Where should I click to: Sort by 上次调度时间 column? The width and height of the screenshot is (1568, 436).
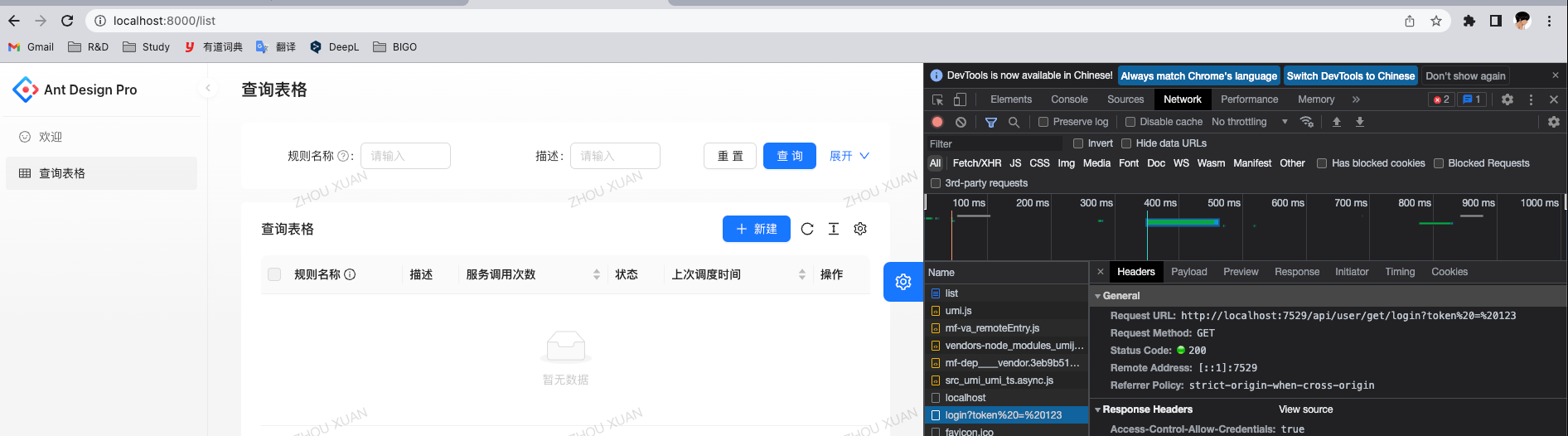pyautogui.click(x=802, y=274)
